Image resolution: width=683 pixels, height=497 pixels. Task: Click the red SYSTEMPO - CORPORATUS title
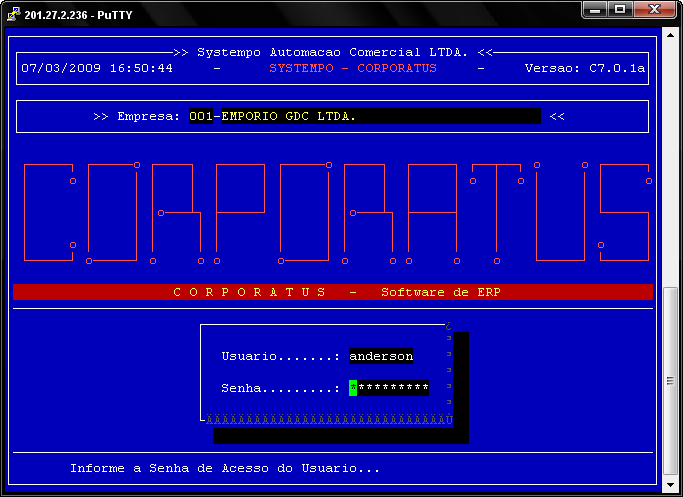pyautogui.click(x=353, y=68)
